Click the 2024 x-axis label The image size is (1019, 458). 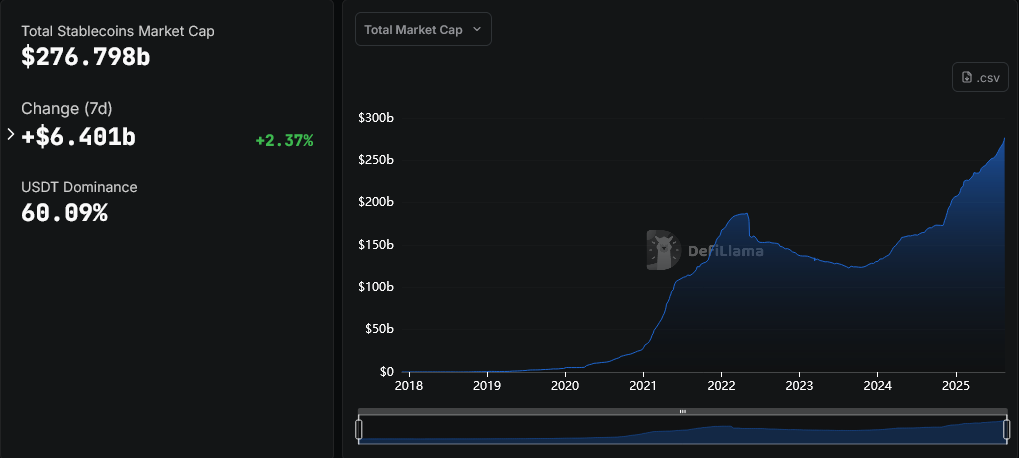click(x=877, y=385)
